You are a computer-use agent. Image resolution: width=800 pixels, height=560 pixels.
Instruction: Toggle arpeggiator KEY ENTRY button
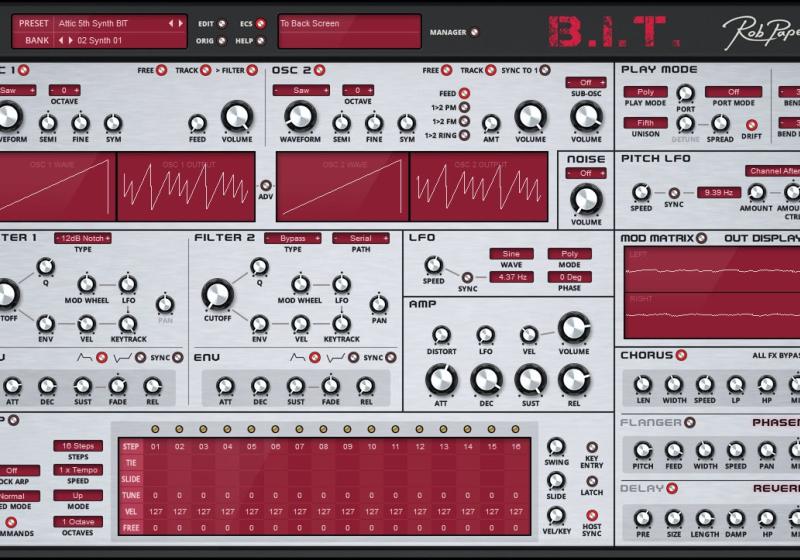coord(592,447)
